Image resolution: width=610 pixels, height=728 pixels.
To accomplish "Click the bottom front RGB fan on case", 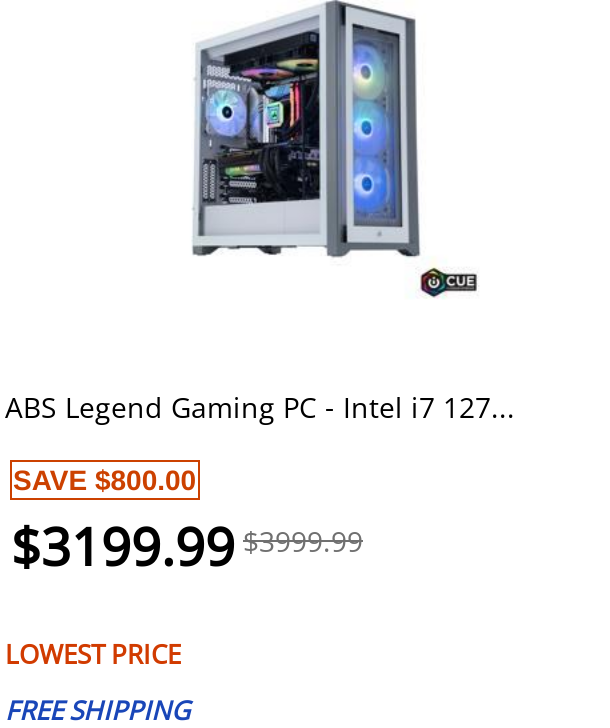I will (x=370, y=184).
